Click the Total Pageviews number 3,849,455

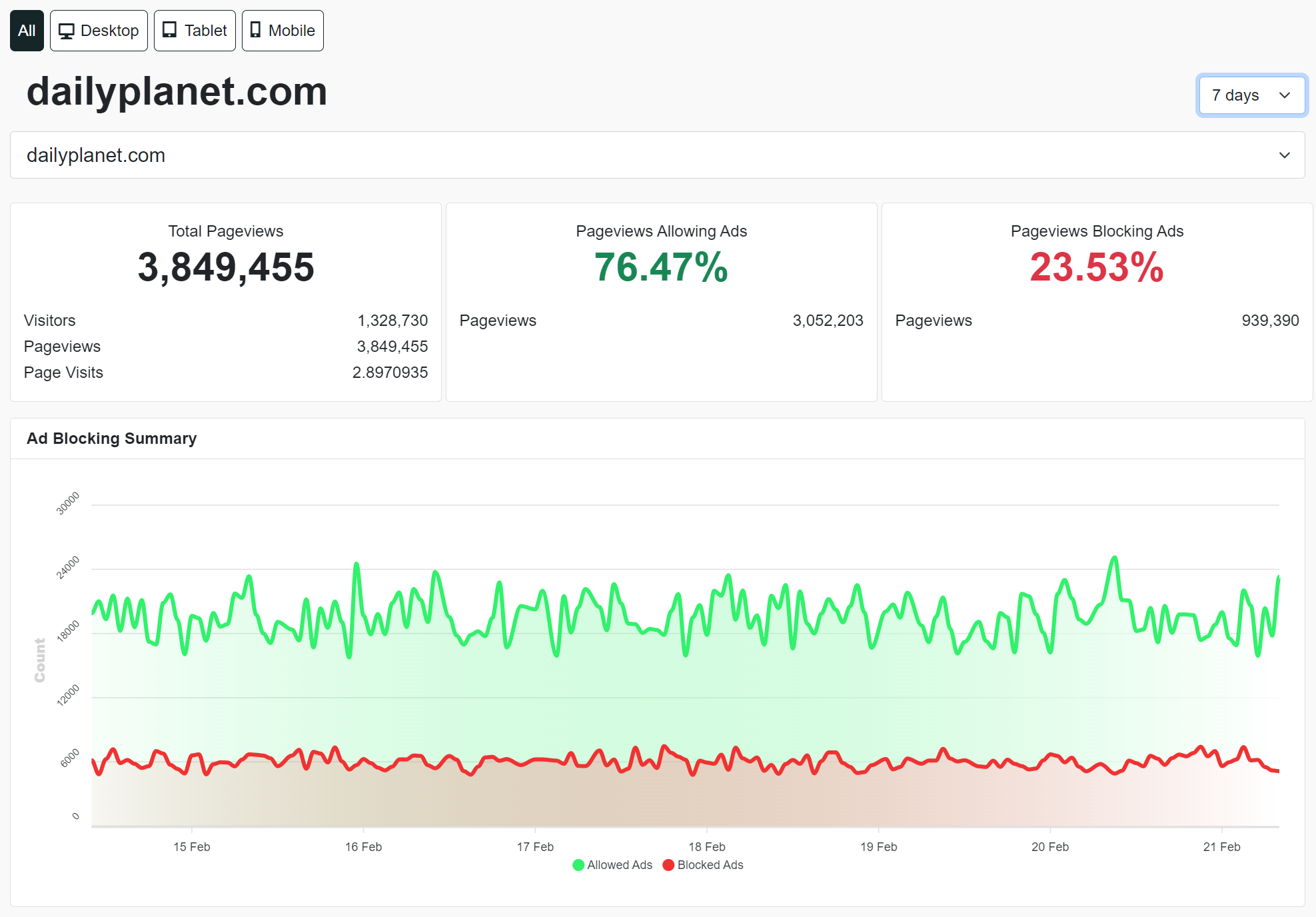click(226, 267)
